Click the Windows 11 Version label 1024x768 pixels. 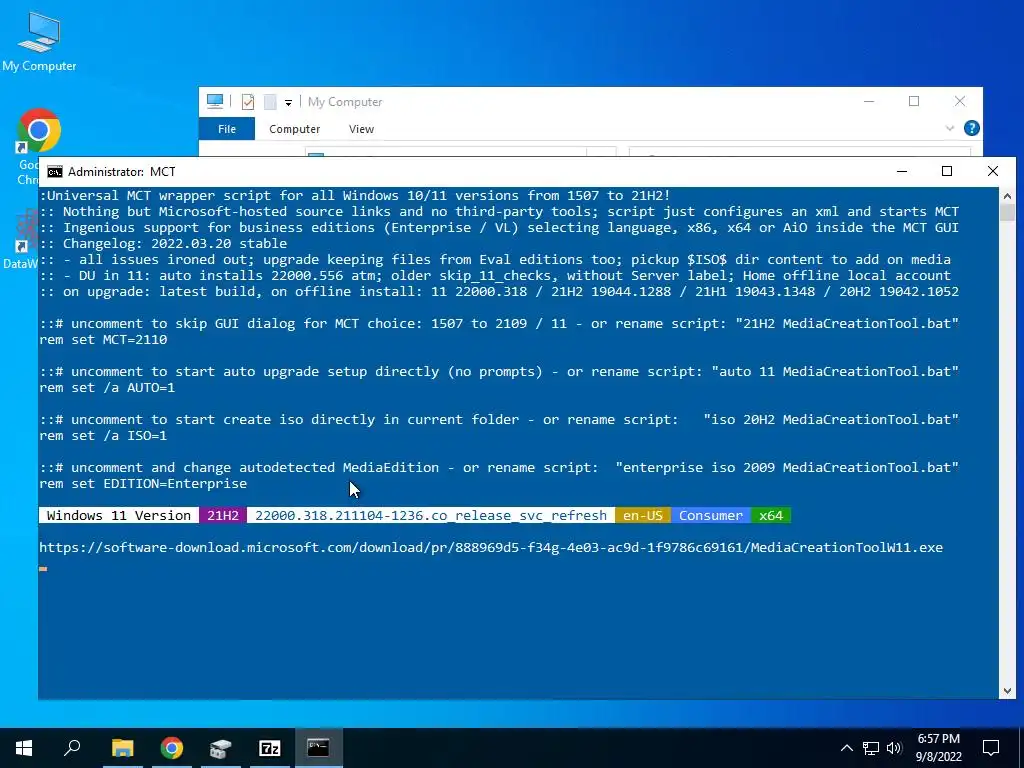click(x=119, y=515)
